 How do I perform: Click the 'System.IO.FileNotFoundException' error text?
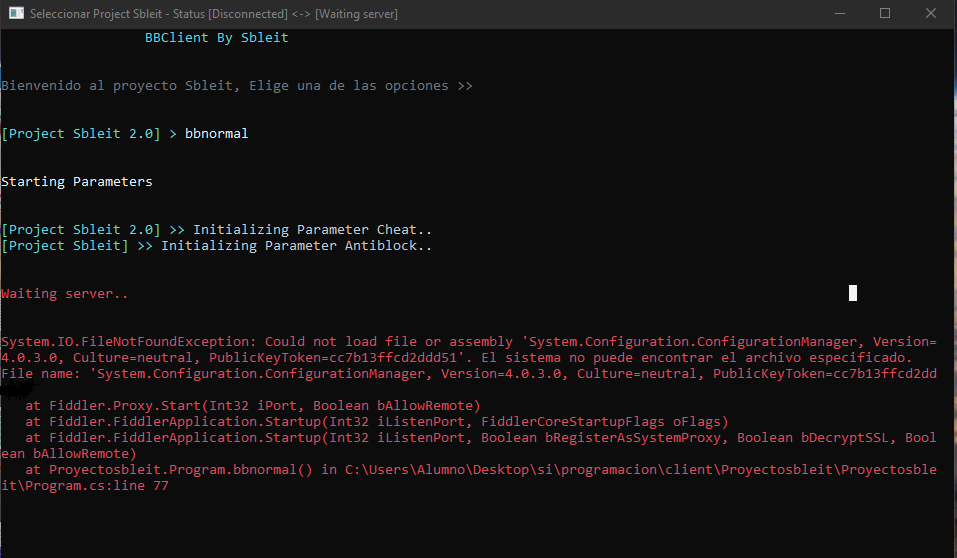click(128, 342)
